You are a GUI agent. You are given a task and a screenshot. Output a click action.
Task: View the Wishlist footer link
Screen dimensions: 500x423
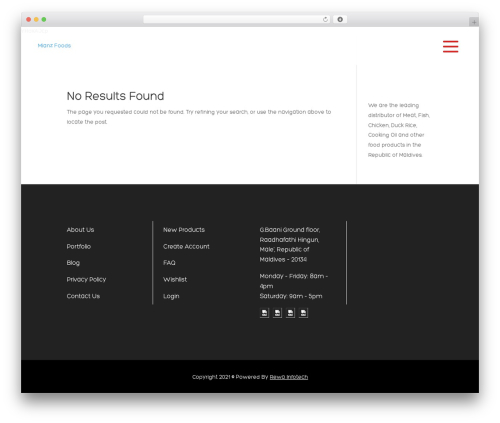pyautogui.click(x=175, y=279)
